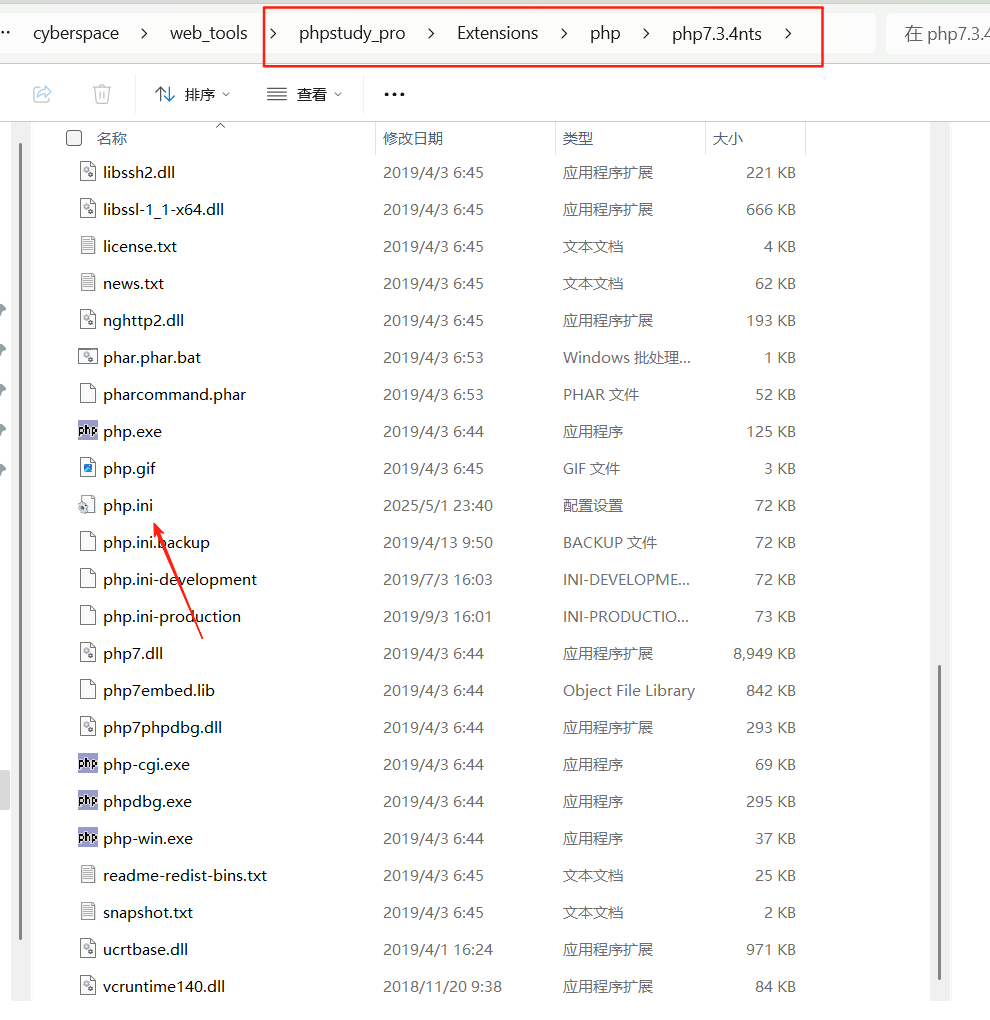Click the libssl-1_1-x64.dll file icon
This screenshot has width=990, height=1020.
88,209
